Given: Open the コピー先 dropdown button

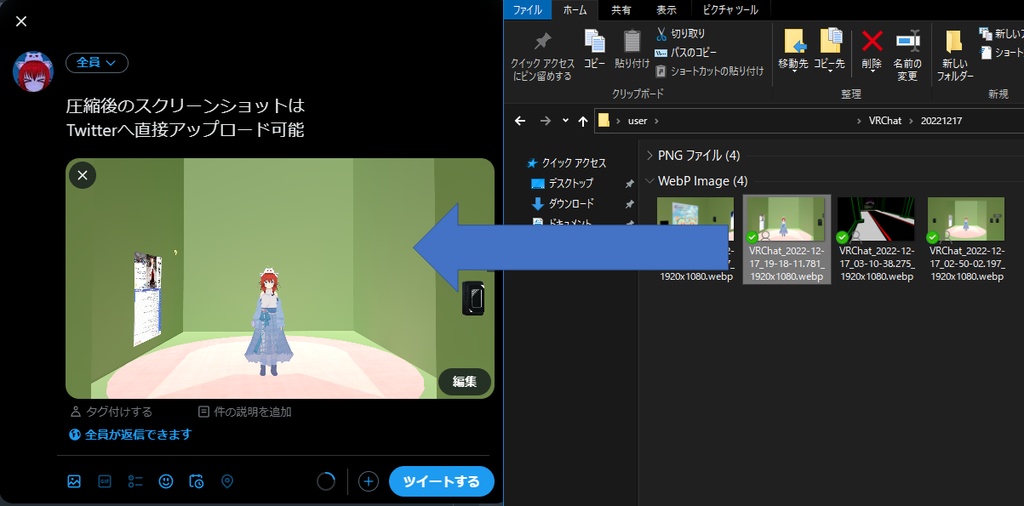Looking at the screenshot, I should pyautogui.click(x=829, y=50).
